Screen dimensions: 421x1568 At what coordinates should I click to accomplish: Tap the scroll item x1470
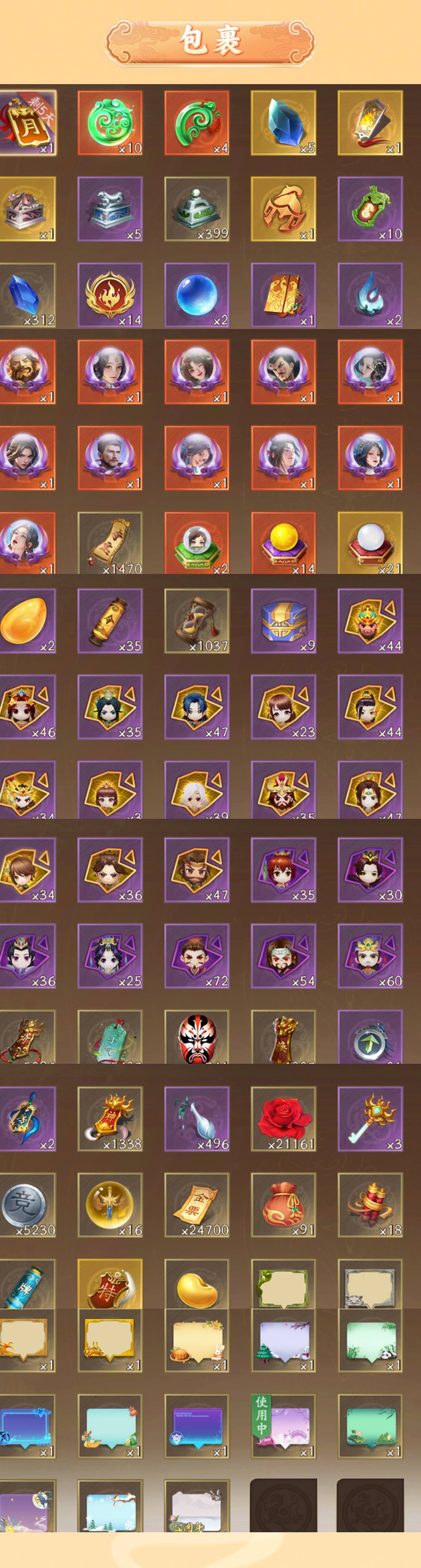[x=110, y=543]
